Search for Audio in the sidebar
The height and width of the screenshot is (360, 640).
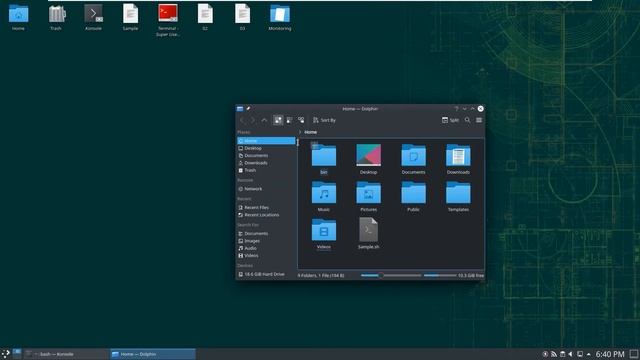click(x=266, y=248)
